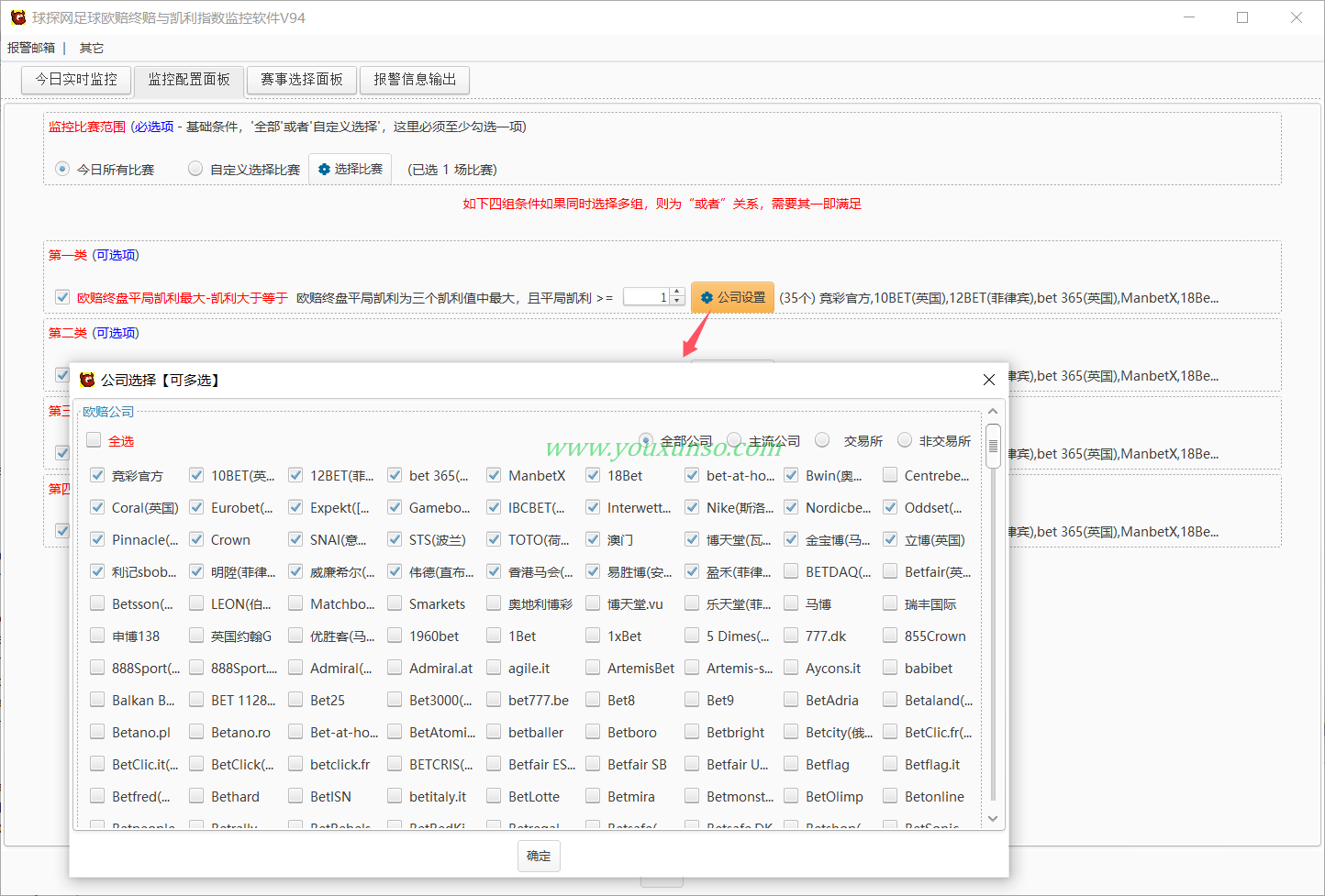Viewport: 1325px width, 896px height.
Task: Open the 报警信息输出 tab
Action: pos(414,80)
